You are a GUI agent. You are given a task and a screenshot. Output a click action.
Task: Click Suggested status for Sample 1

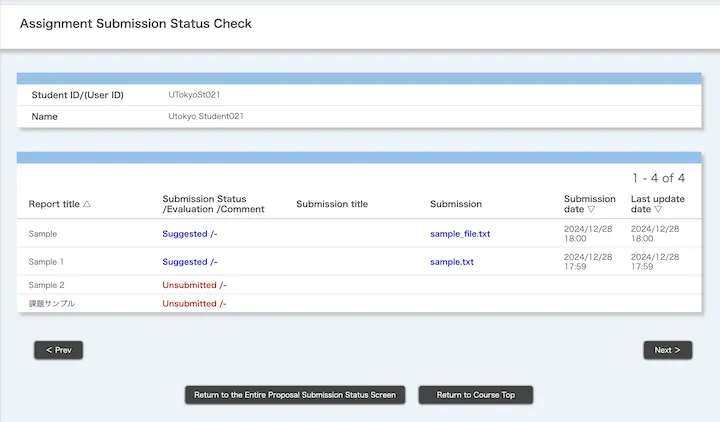(x=189, y=262)
